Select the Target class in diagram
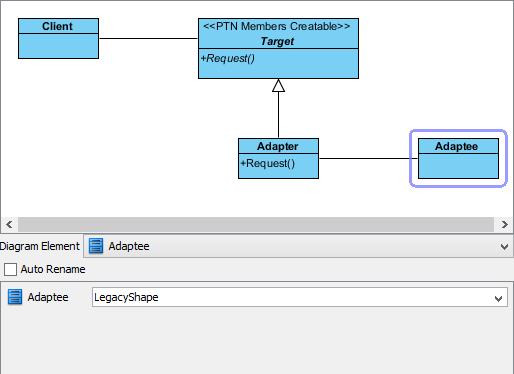This screenshot has height=374, width=514. tap(278, 48)
